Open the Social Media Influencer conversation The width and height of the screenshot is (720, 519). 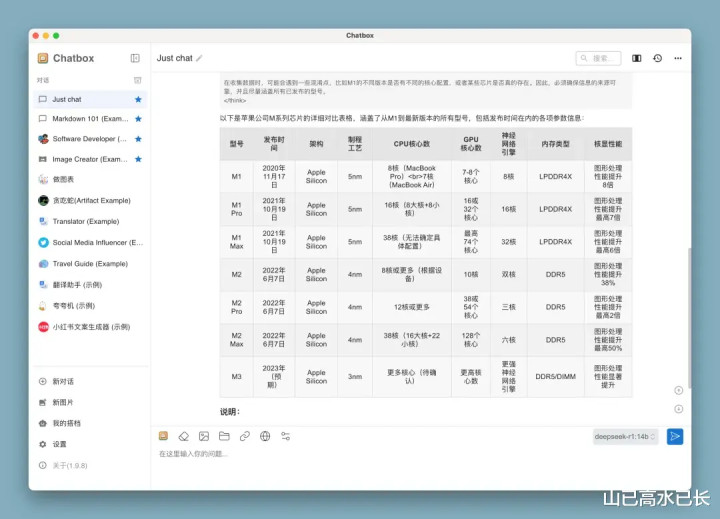pos(90,243)
